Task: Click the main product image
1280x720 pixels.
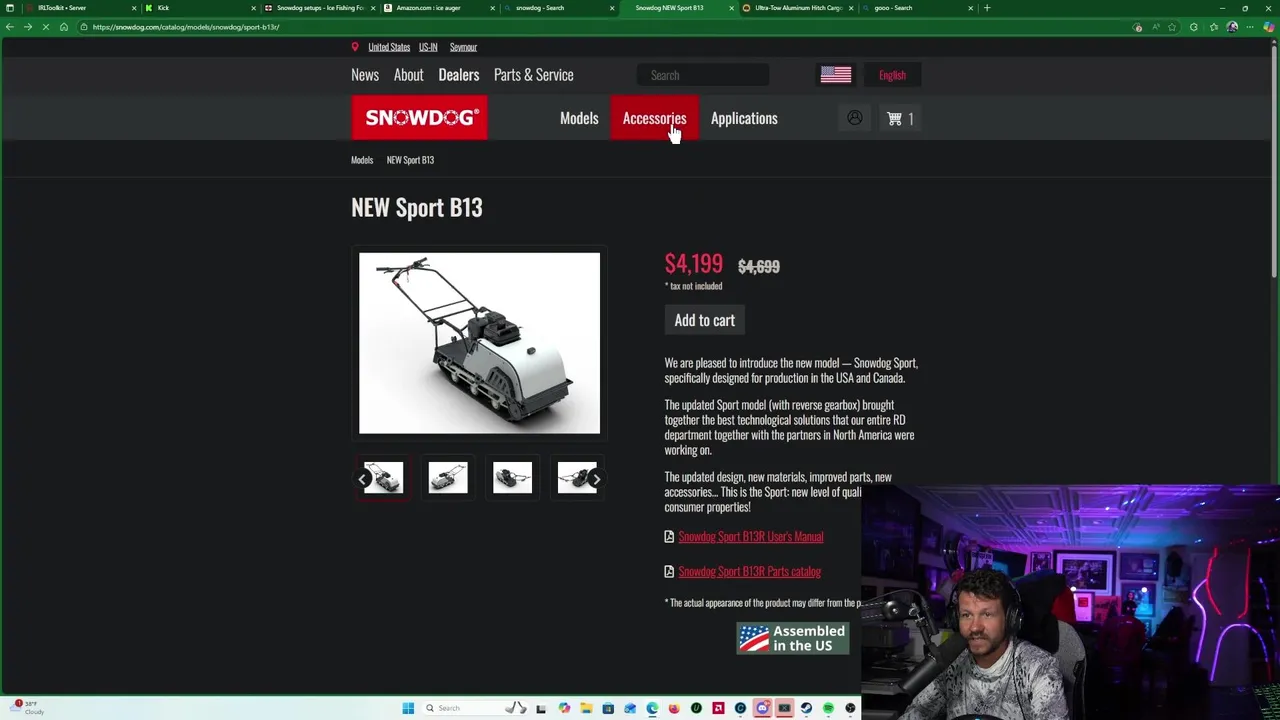Action: (480, 343)
